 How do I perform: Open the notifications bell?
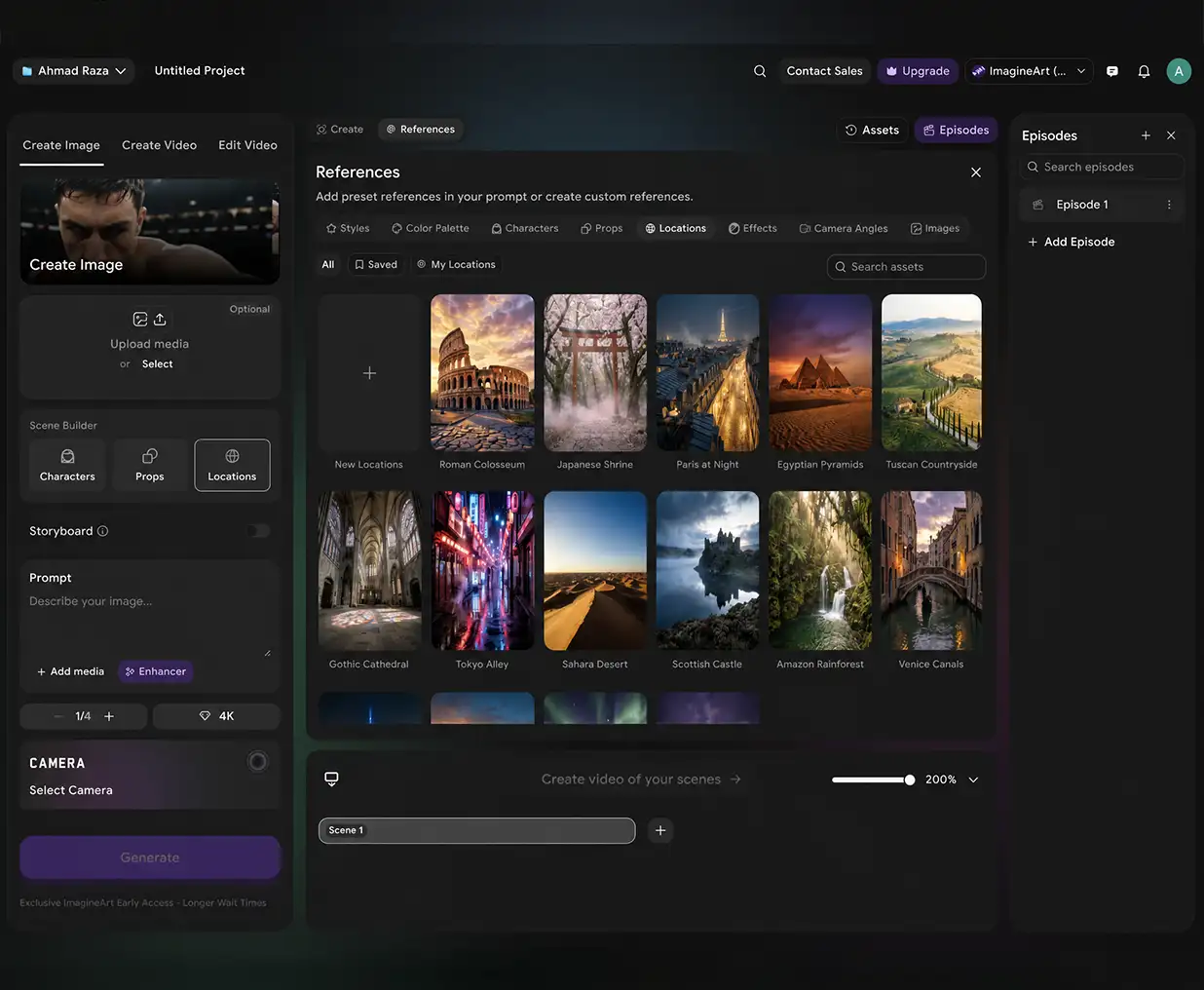point(1145,71)
